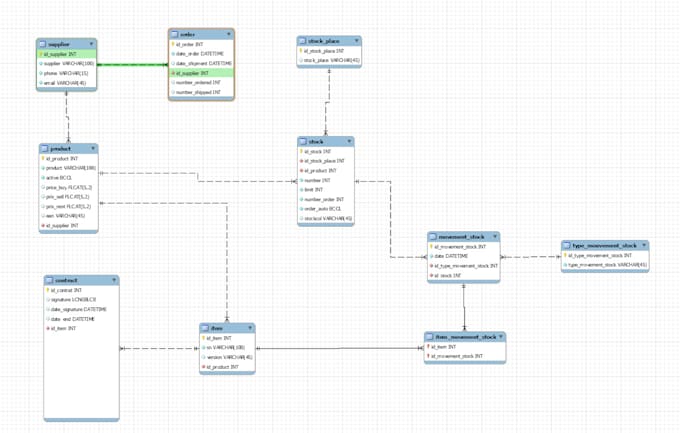Screen dimensions: 680x433
Task: Select type_movement_stock VARCHAR(45) column
Action: (605, 265)
